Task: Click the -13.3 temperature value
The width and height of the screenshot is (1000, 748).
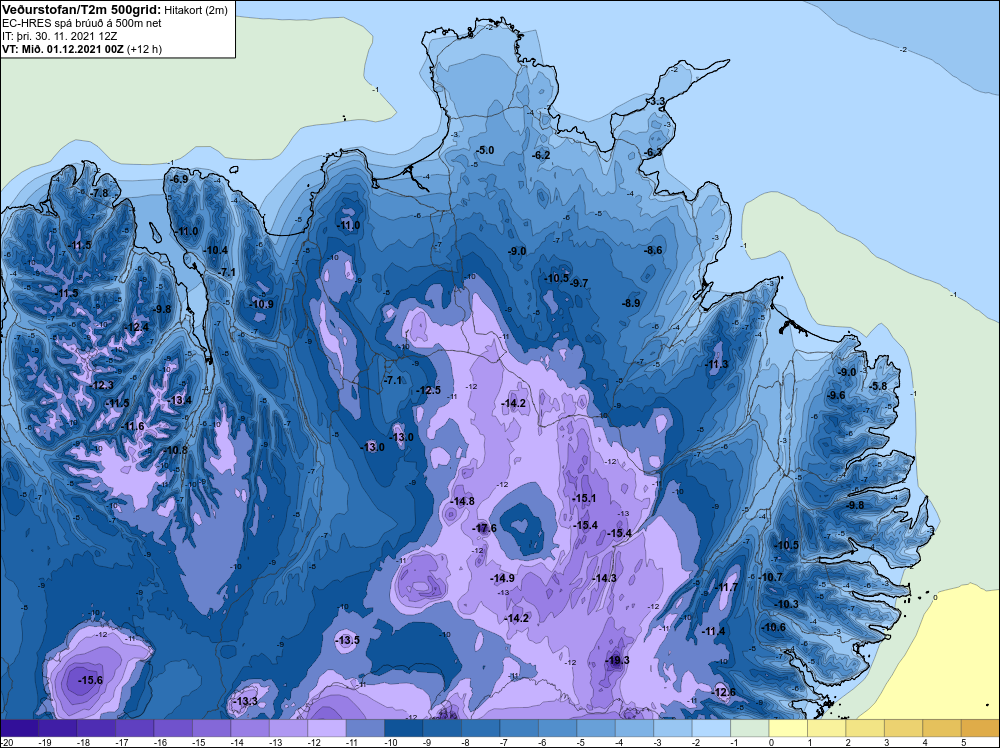Action: click(x=246, y=701)
